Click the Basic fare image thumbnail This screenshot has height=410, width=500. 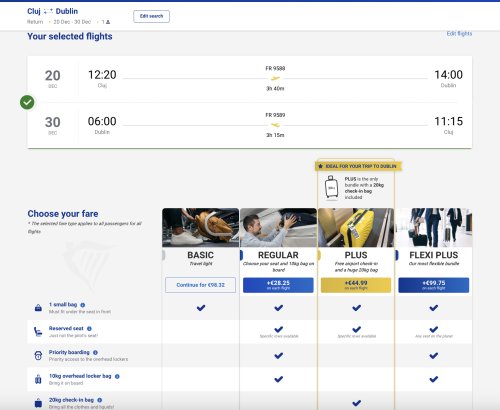point(200,228)
